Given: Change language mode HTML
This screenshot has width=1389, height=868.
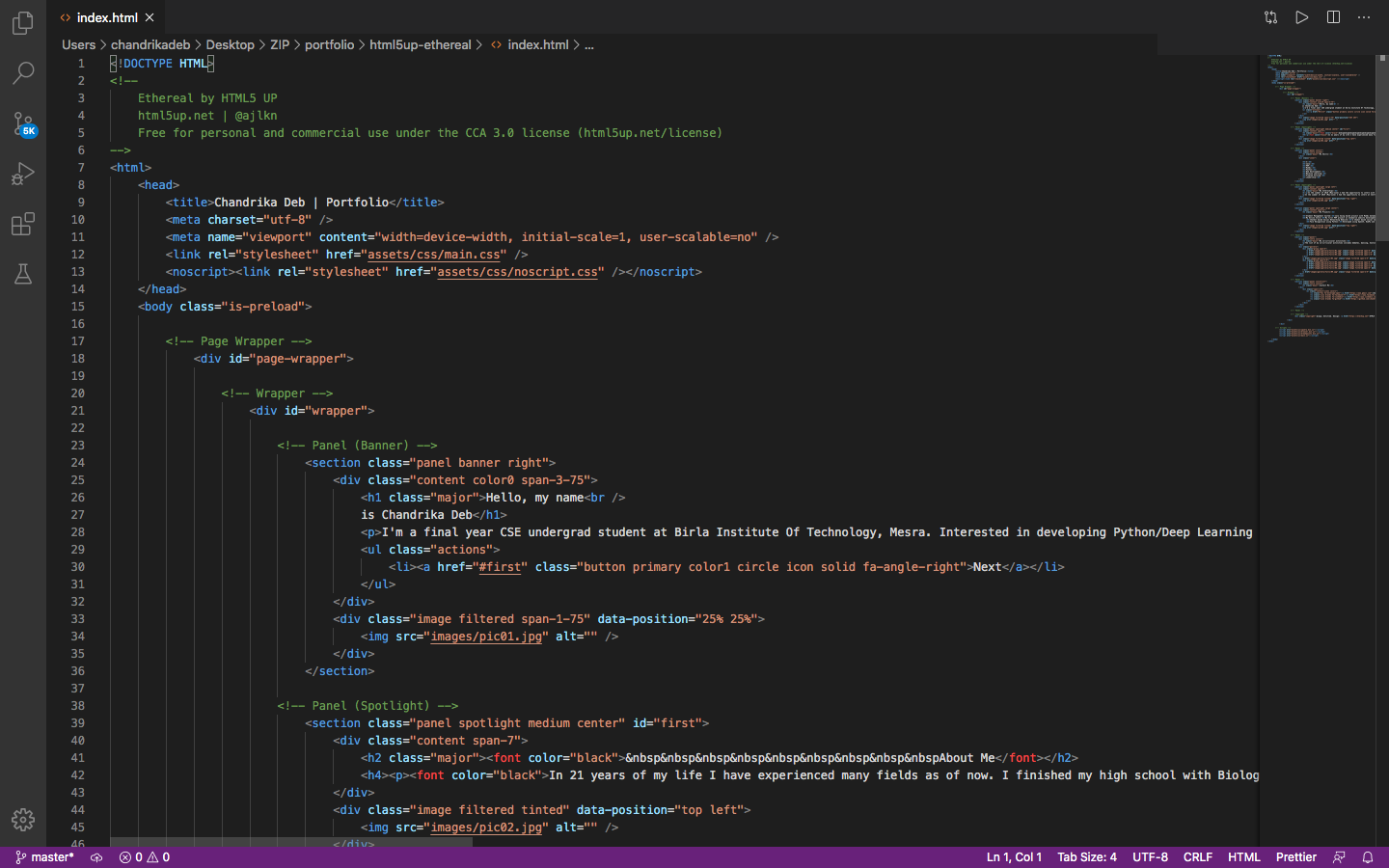Looking at the screenshot, I should 1244,857.
